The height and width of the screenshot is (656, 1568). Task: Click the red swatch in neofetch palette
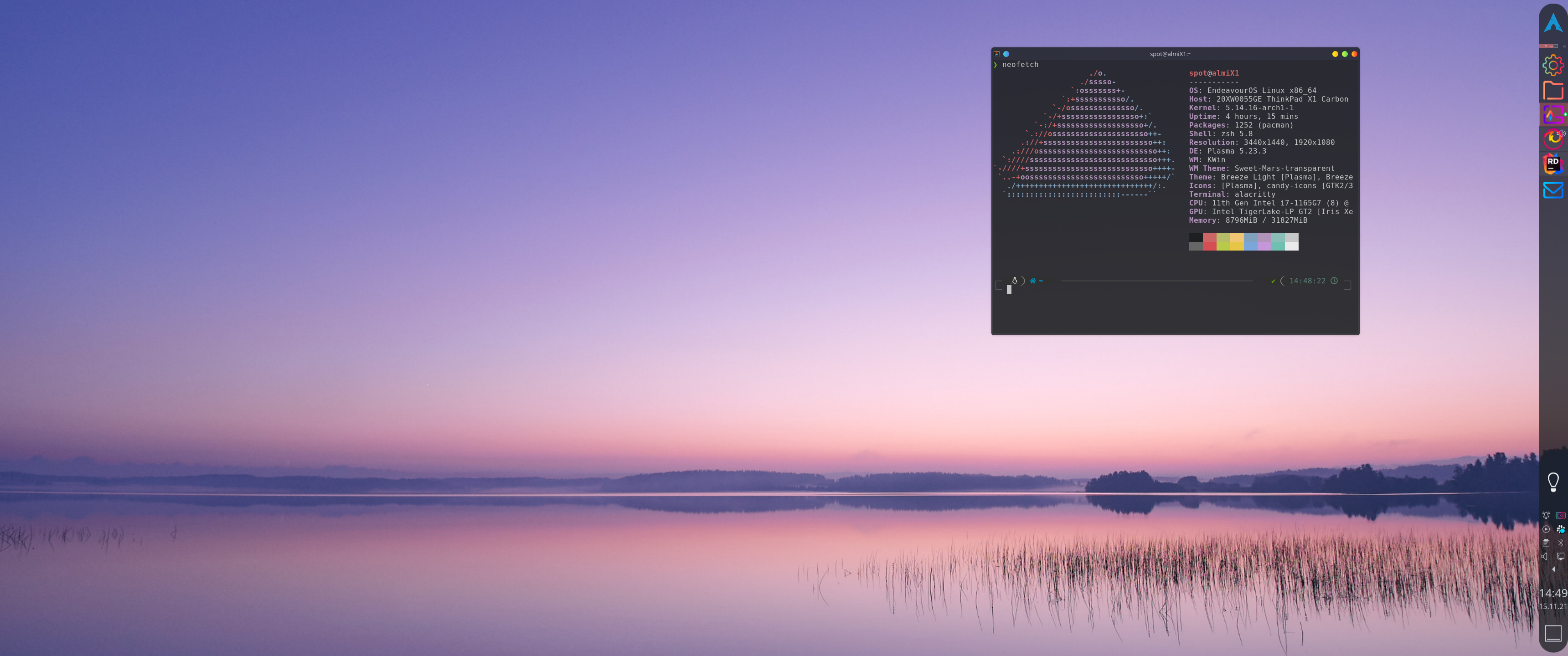pos(1209,241)
